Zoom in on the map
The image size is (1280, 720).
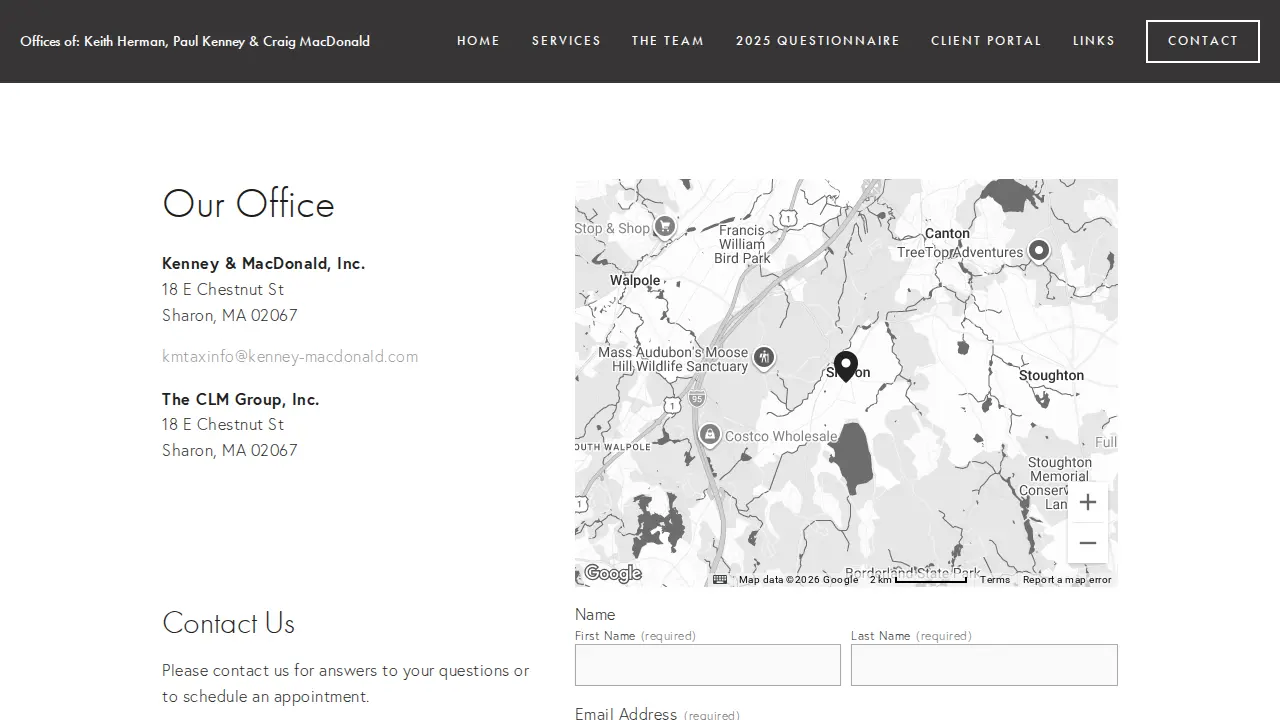[1087, 502]
